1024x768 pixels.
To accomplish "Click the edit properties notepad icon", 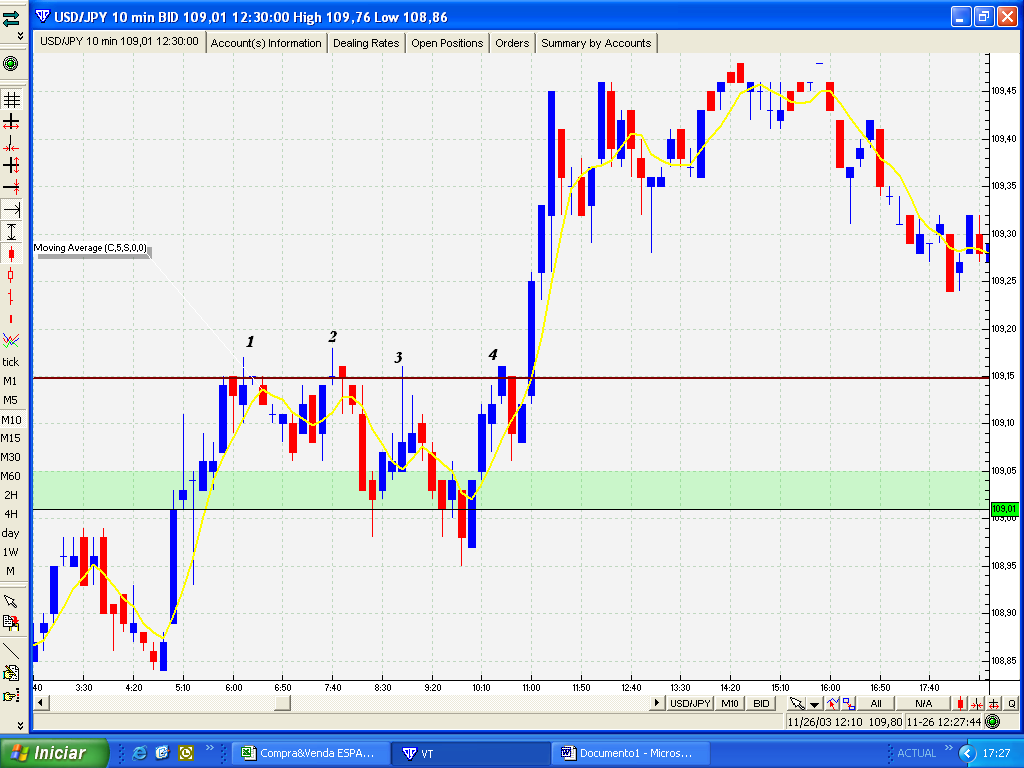I will pyautogui.click(x=10, y=673).
